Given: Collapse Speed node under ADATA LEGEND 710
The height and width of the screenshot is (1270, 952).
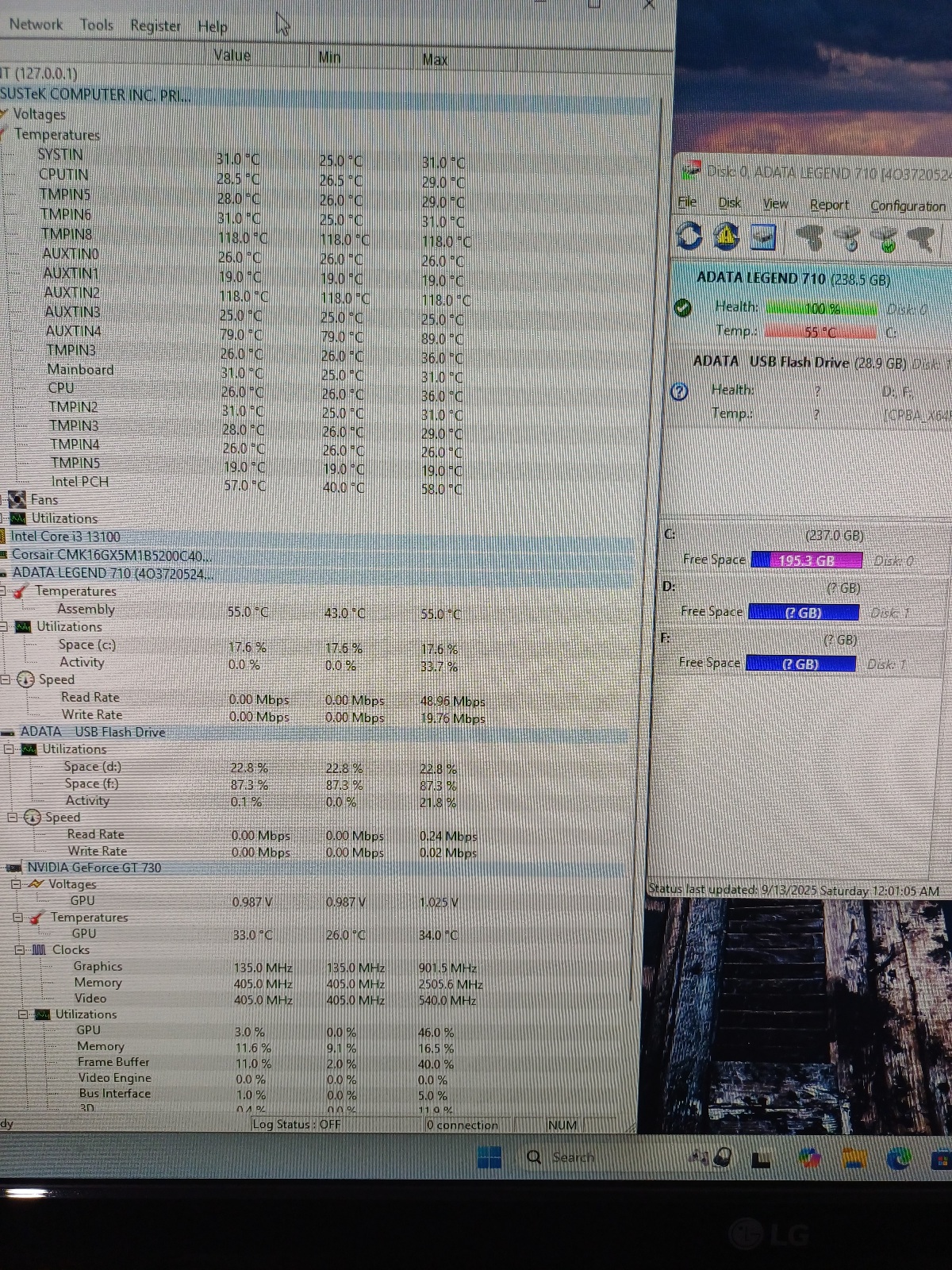Looking at the screenshot, I should click(6, 679).
